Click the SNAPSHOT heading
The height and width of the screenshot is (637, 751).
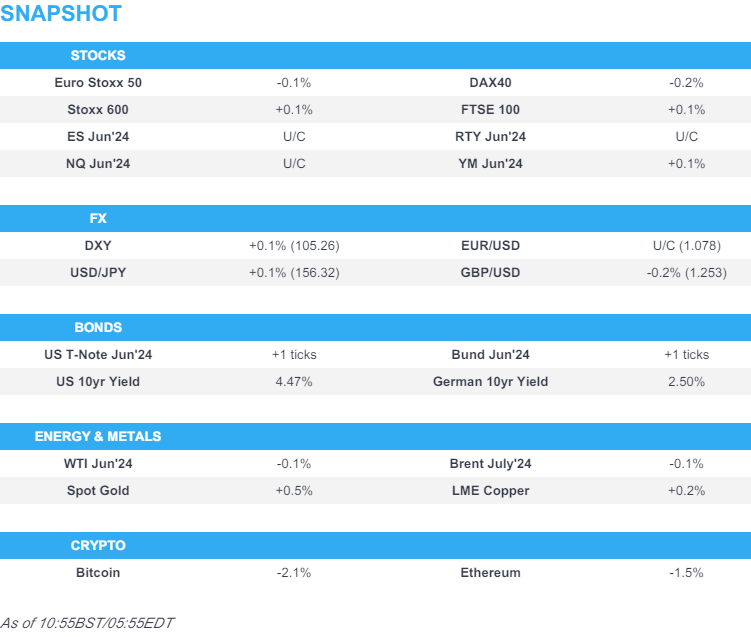click(61, 14)
